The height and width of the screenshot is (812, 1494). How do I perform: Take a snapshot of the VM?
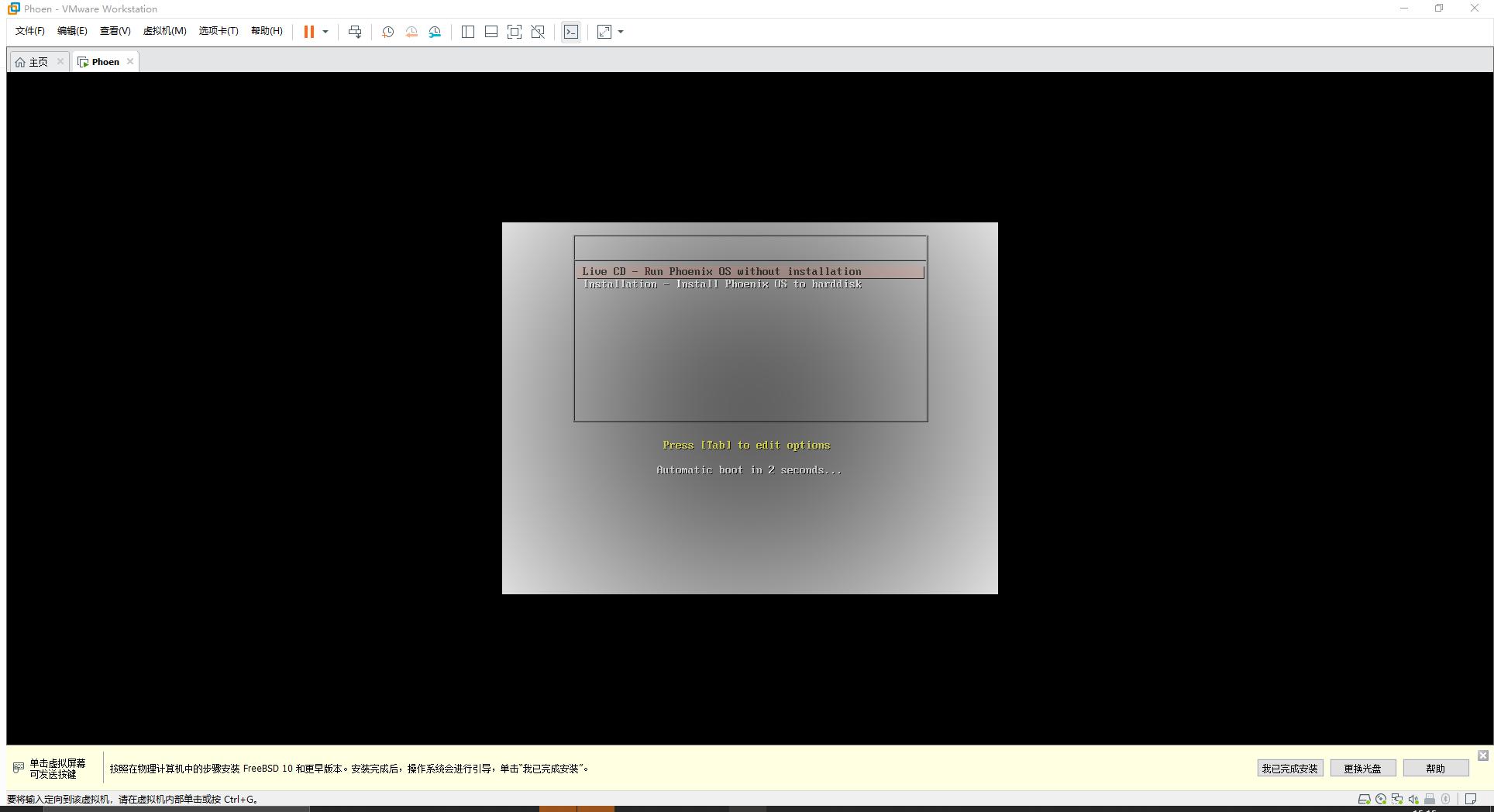click(x=387, y=32)
